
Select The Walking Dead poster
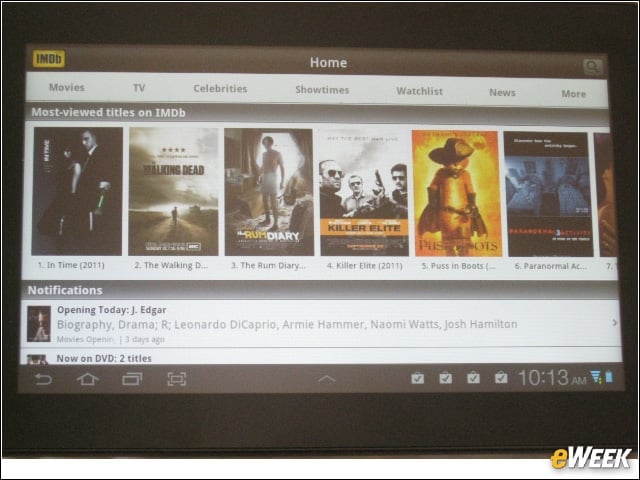pos(173,192)
